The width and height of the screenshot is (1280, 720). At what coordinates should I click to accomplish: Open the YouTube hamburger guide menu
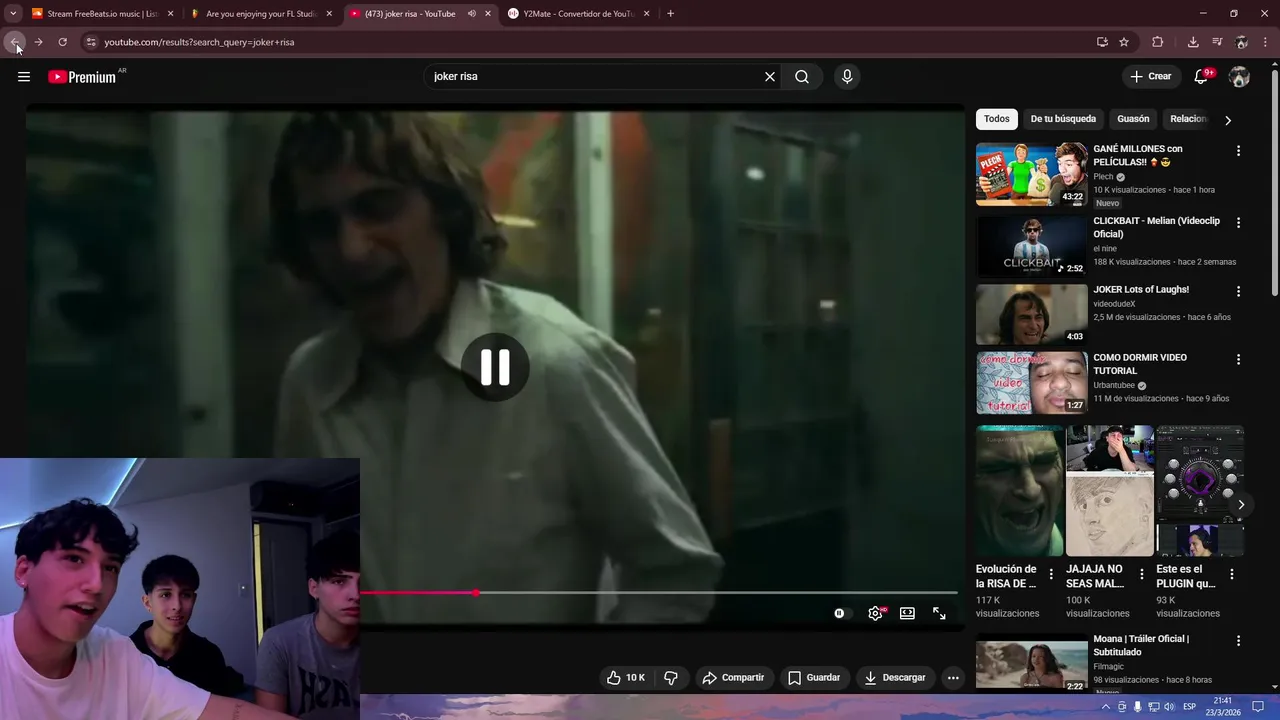pos(24,77)
